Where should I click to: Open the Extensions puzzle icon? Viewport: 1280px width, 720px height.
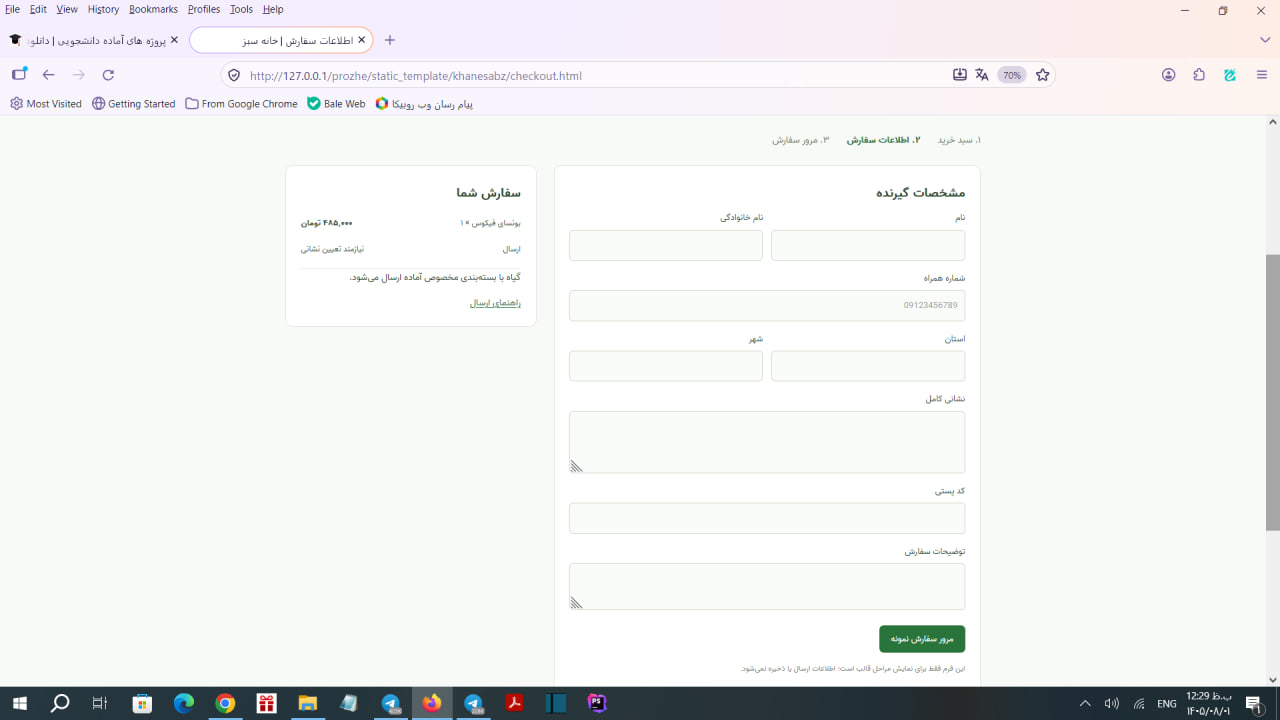coord(1199,75)
